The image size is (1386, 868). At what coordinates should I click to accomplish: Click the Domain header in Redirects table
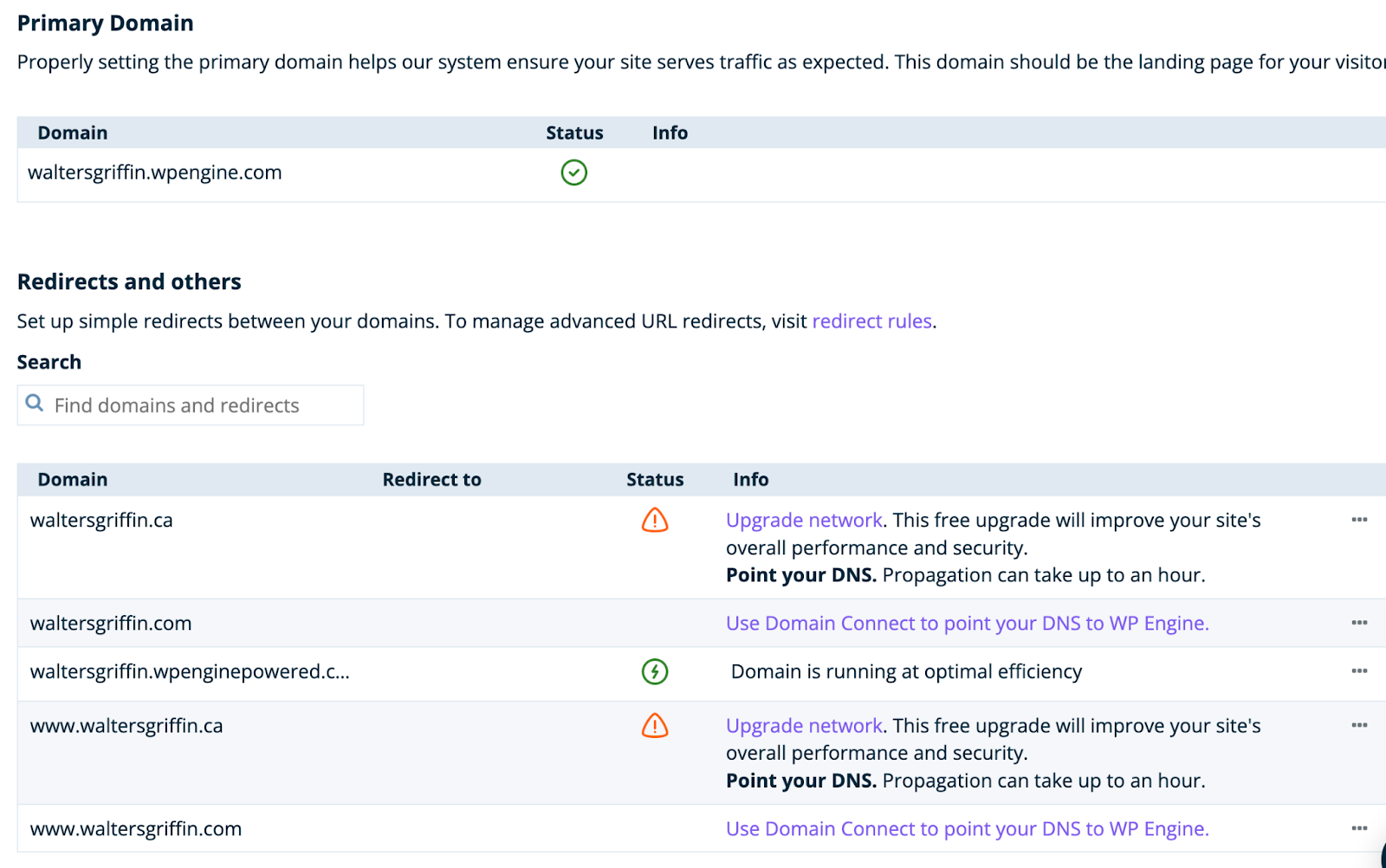[x=73, y=479]
